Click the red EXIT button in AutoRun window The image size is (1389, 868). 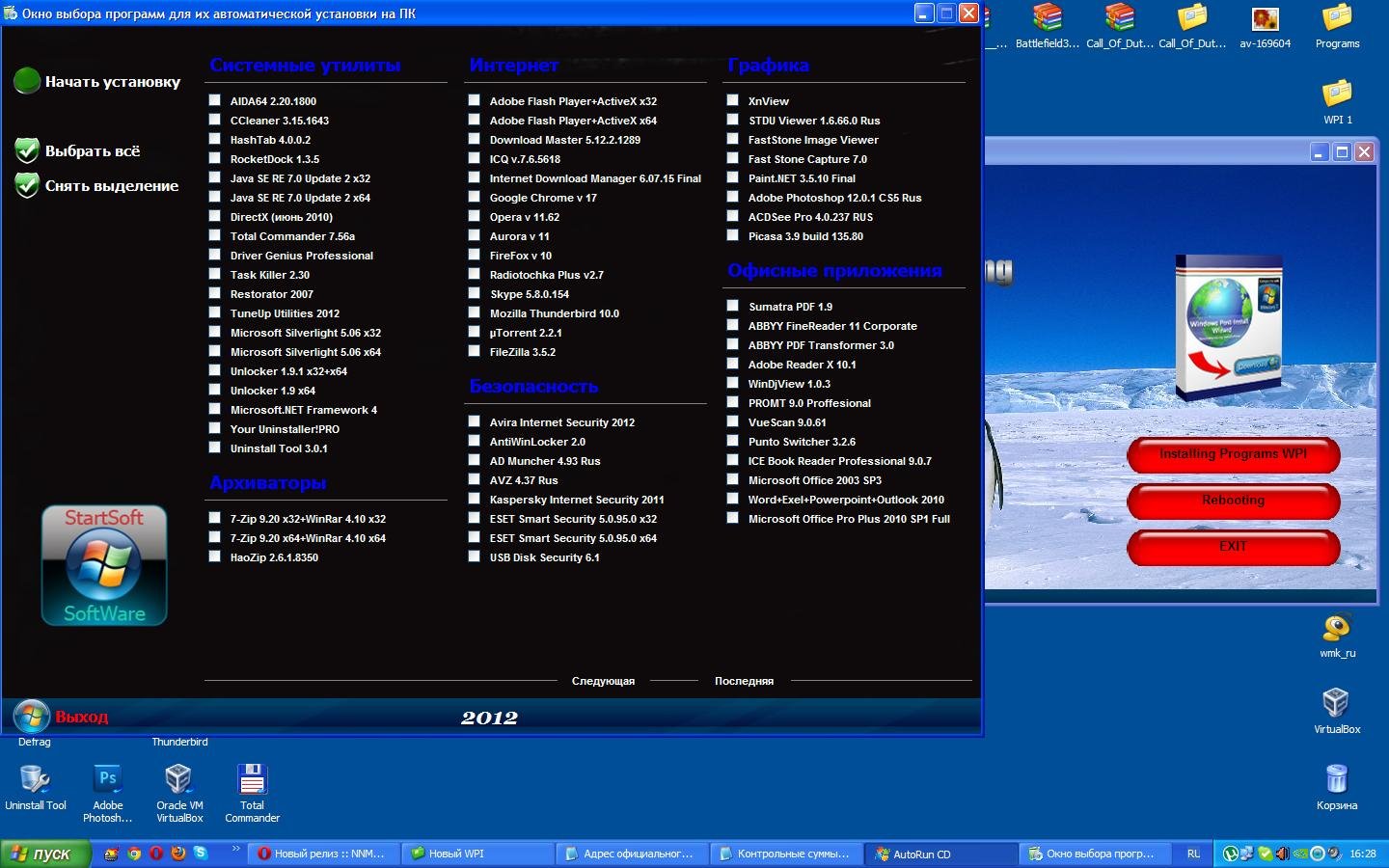point(1234,547)
